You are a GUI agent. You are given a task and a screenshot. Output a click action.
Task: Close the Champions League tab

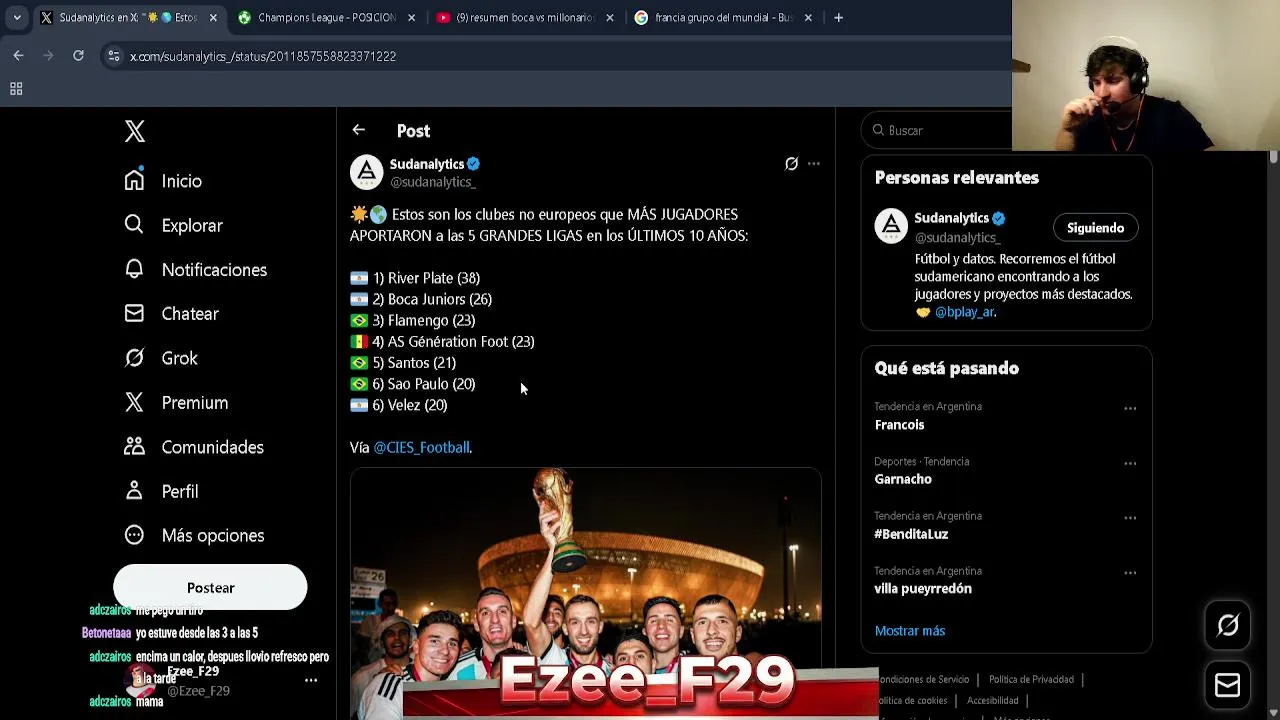[411, 17]
